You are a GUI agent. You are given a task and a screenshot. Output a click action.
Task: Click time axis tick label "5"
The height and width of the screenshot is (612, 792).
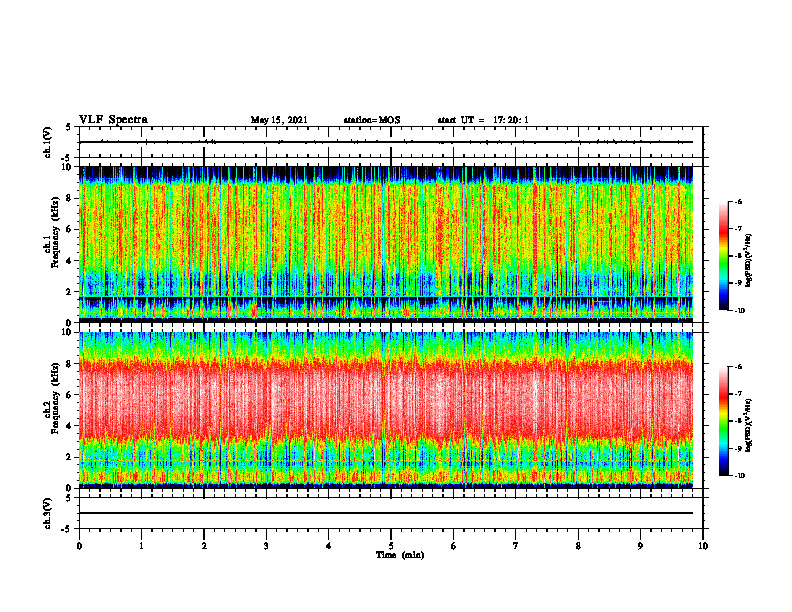tap(391, 546)
